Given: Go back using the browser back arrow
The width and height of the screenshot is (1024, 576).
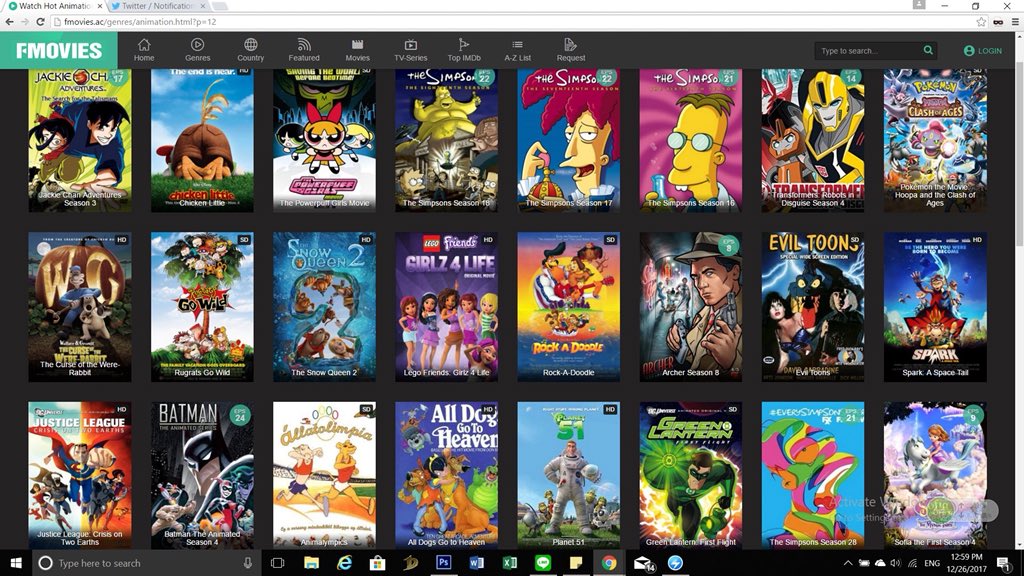Looking at the screenshot, I should tap(9, 22).
